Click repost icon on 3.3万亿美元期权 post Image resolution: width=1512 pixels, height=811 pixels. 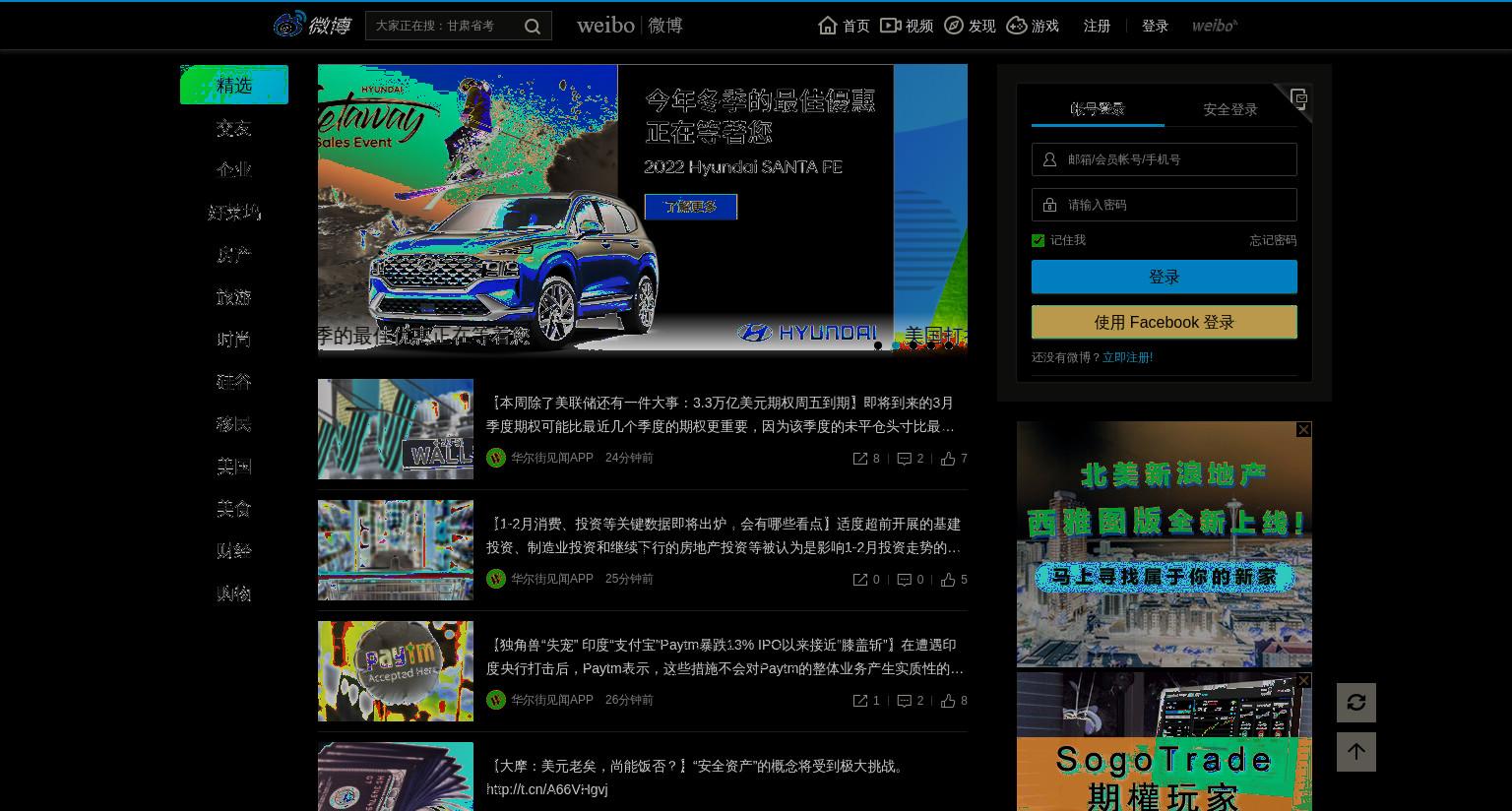(860, 459)
